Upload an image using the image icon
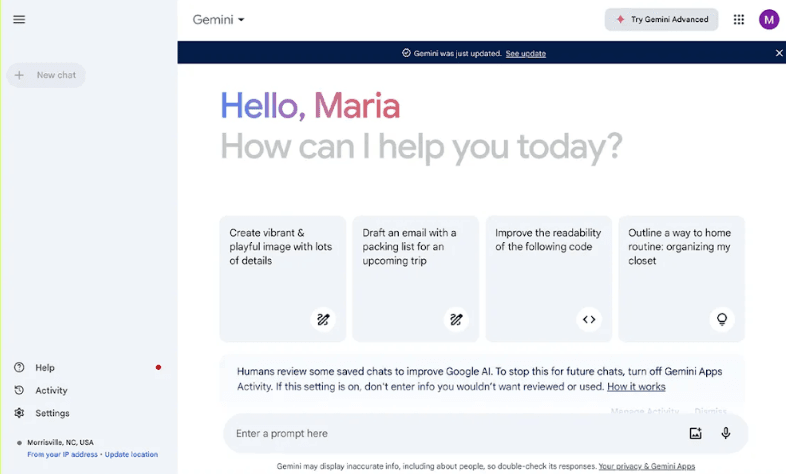Viewport: 786px width, 474px height. pyautogui.click(x=695, y=433)
